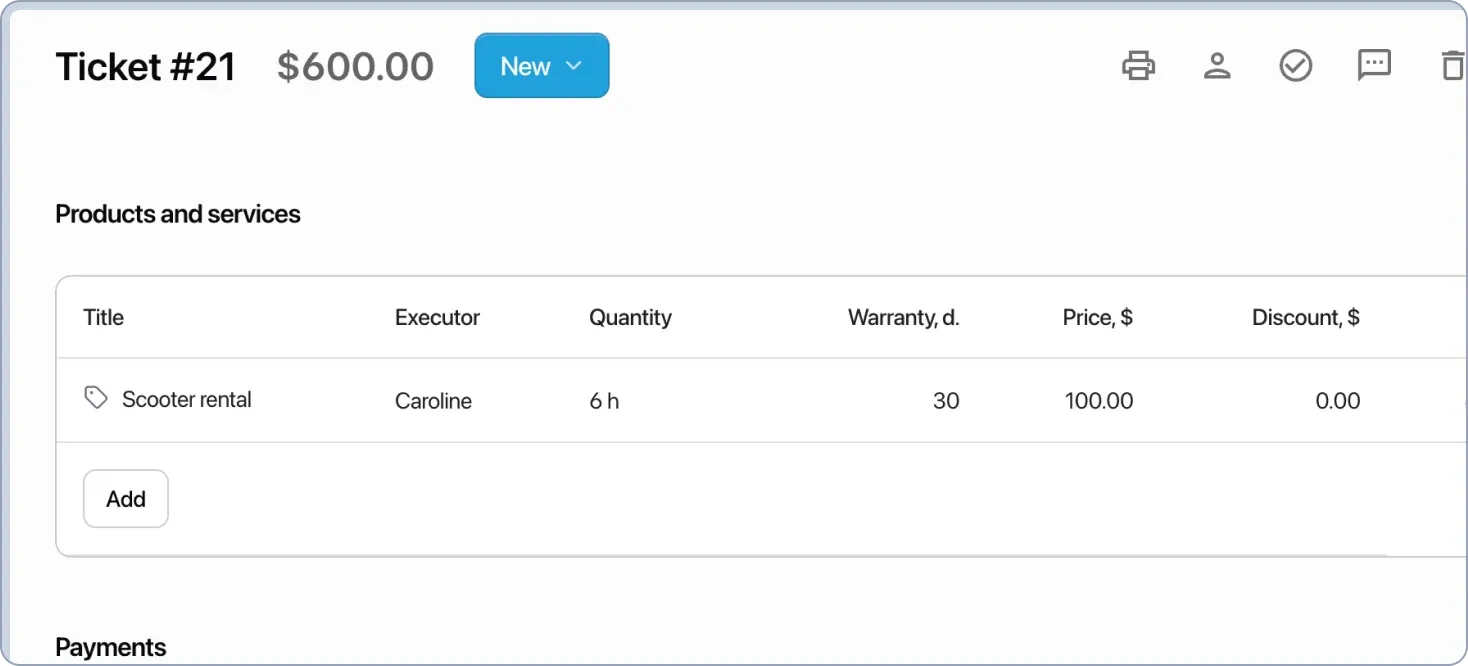The width and height of the screenshot is (1468, 666).
Task: Select the $600.00 total amount
Action: tap(355, 65)
